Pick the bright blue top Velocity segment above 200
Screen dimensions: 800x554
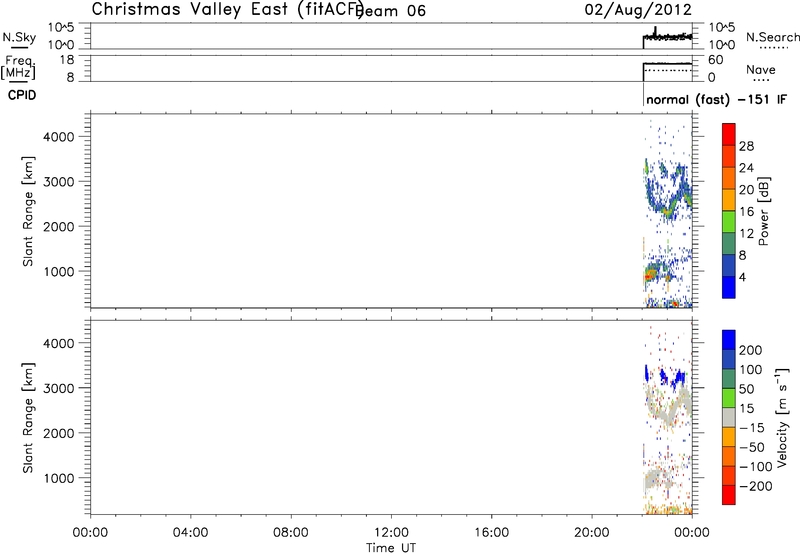point(729,340)
